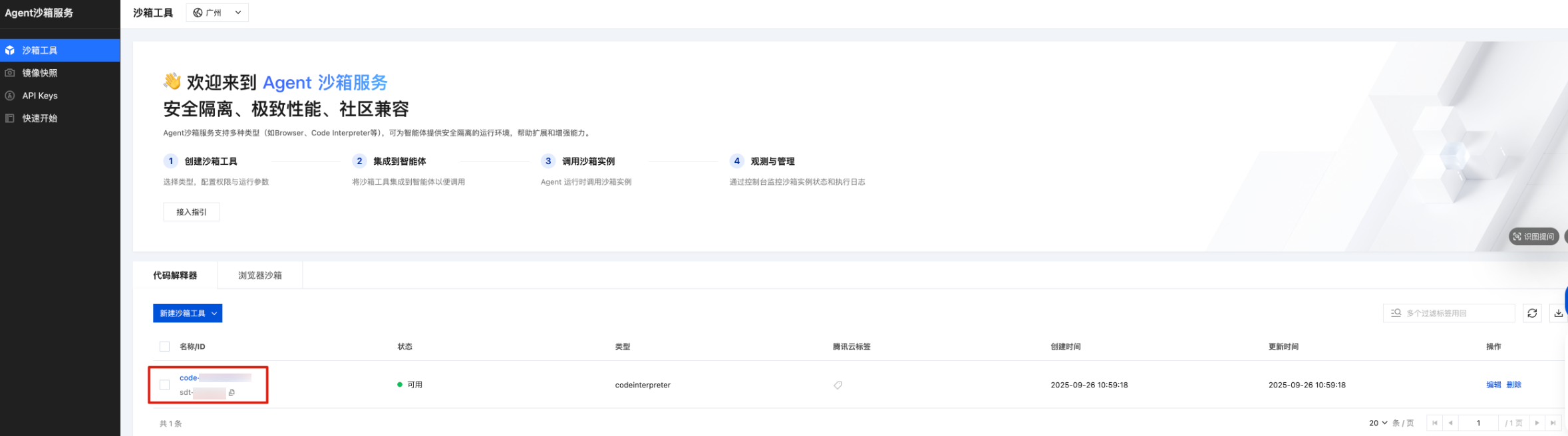This screenshot has width=1568, height=436.
Task: Tick the checkbox for the code- row
Action: click(164, 385)
